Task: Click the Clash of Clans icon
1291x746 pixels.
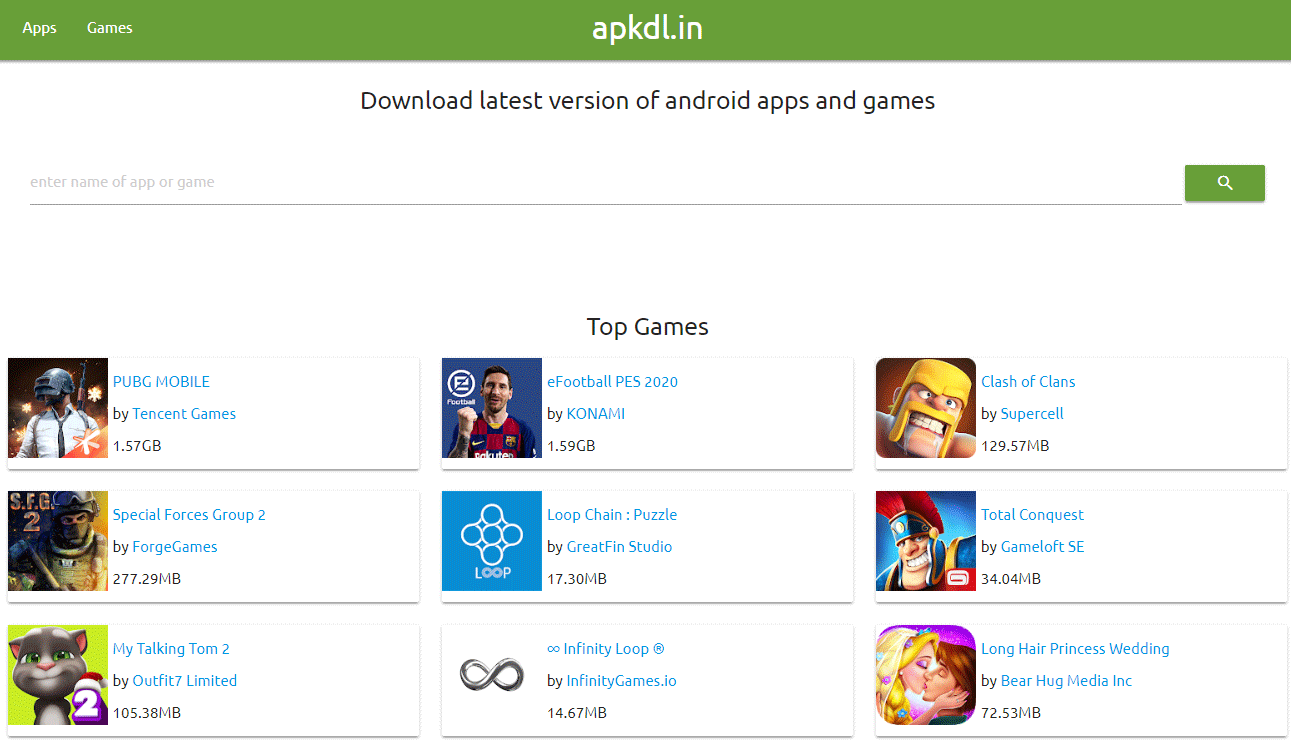Action: coord(926,408)
